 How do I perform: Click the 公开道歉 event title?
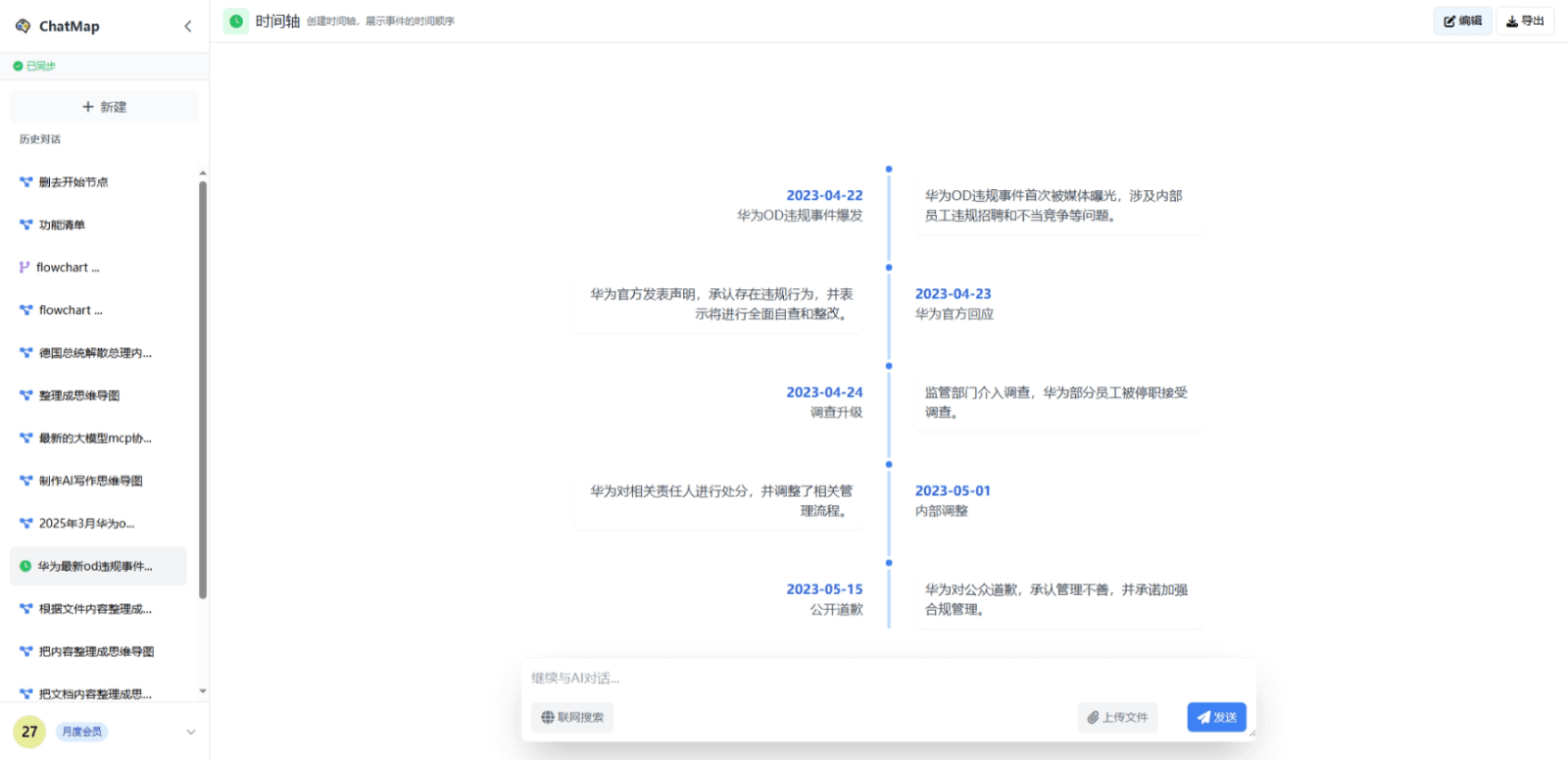837,610
